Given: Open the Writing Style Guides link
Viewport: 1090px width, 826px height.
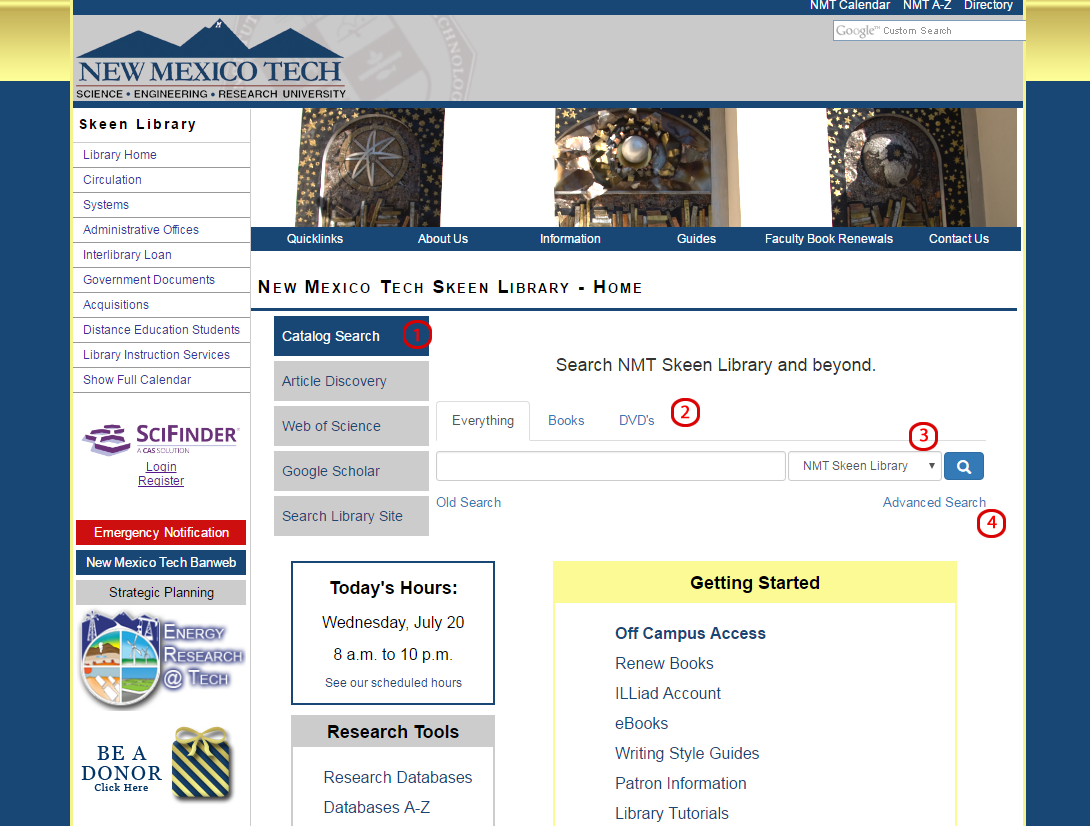Looking at the screenshot, I should tap(687, 753).
